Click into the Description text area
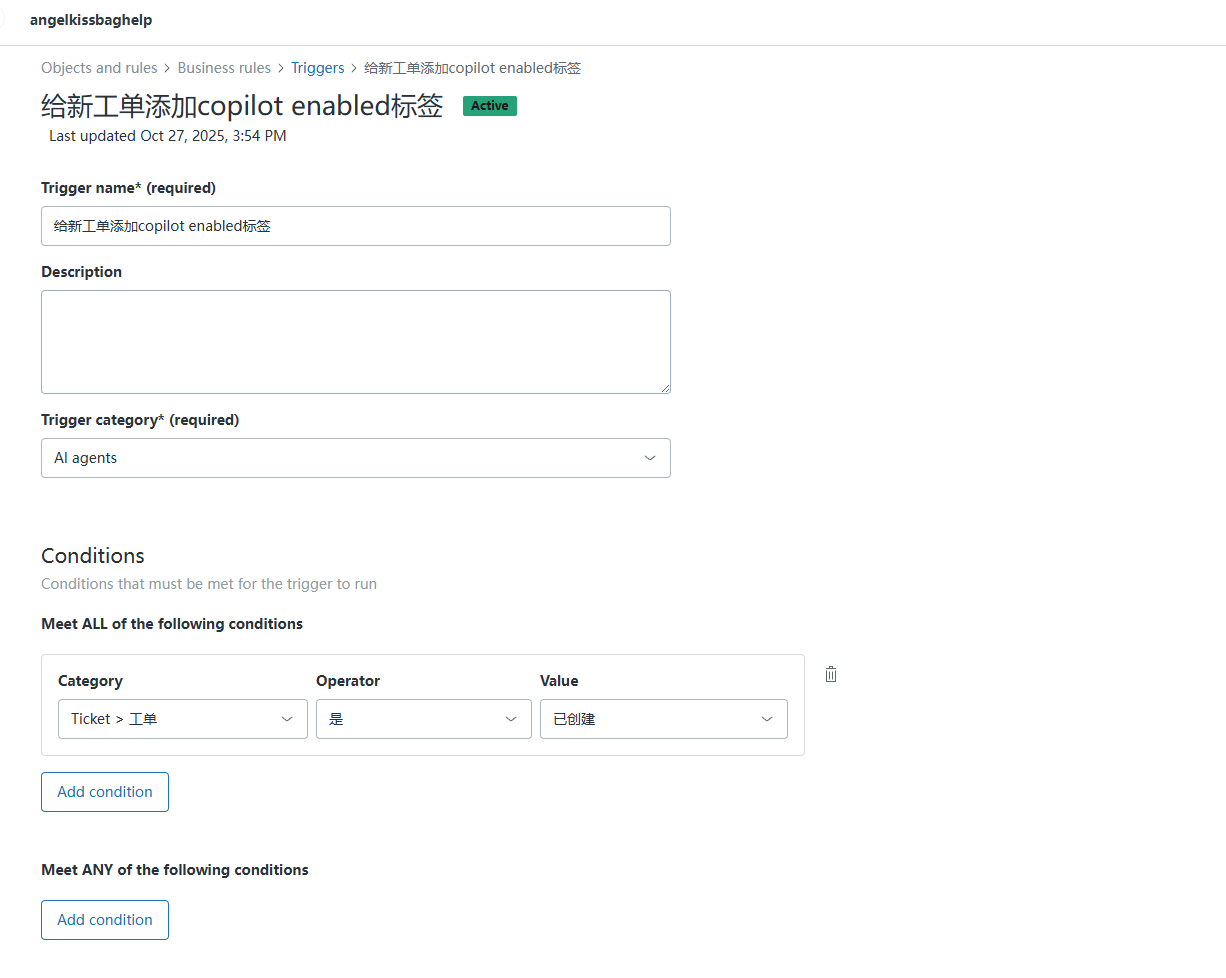Image resolution: width=1226 pixels, height=978 pixels. pyautogui.click(x=355, y=341)
